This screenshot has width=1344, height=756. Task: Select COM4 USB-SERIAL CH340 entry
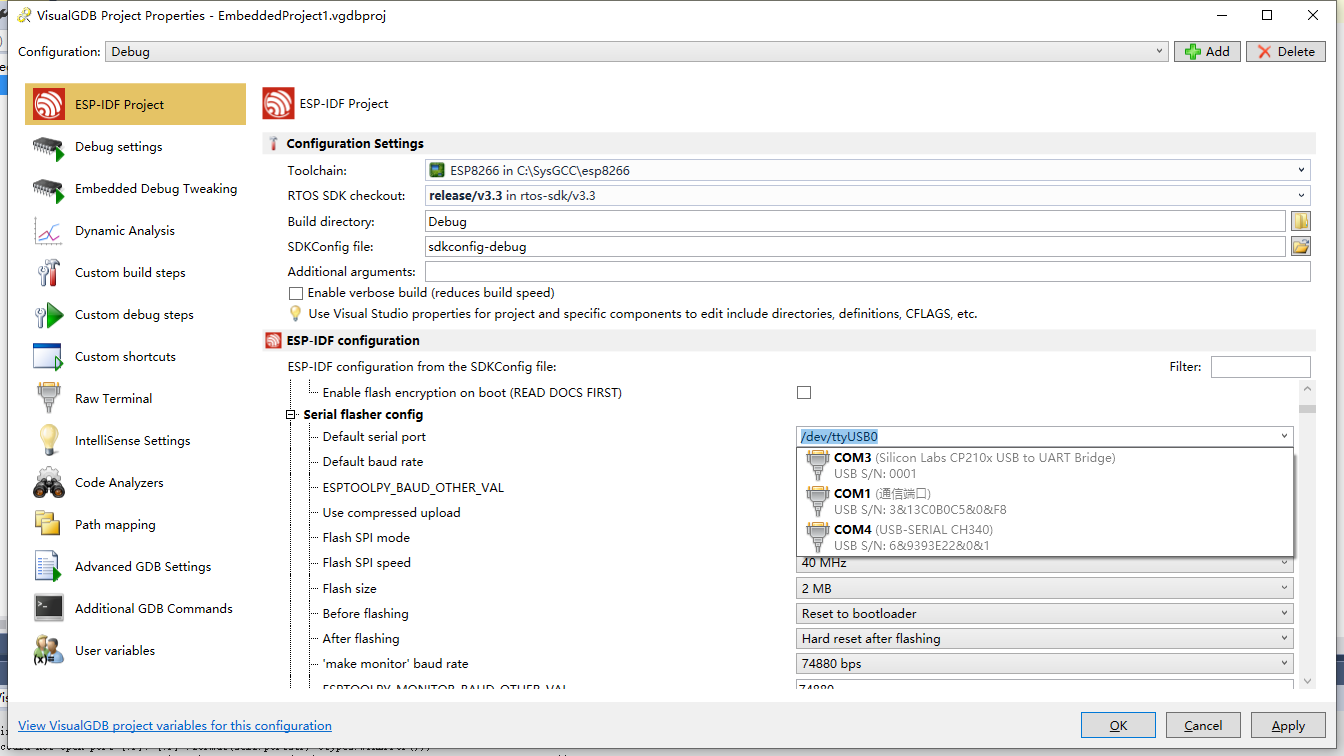tap(1045, 538)
